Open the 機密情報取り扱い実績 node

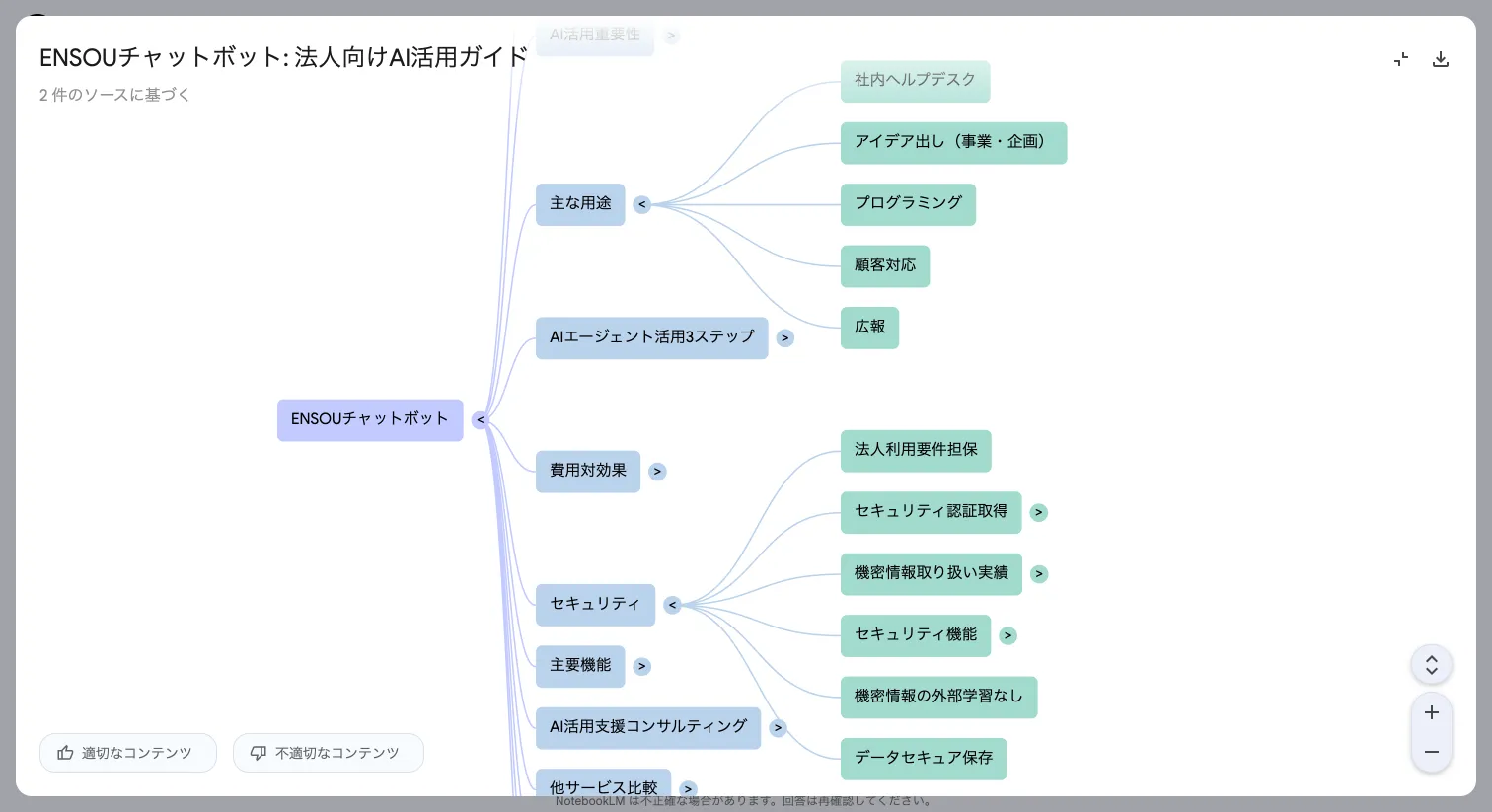(x=931, y=573)
